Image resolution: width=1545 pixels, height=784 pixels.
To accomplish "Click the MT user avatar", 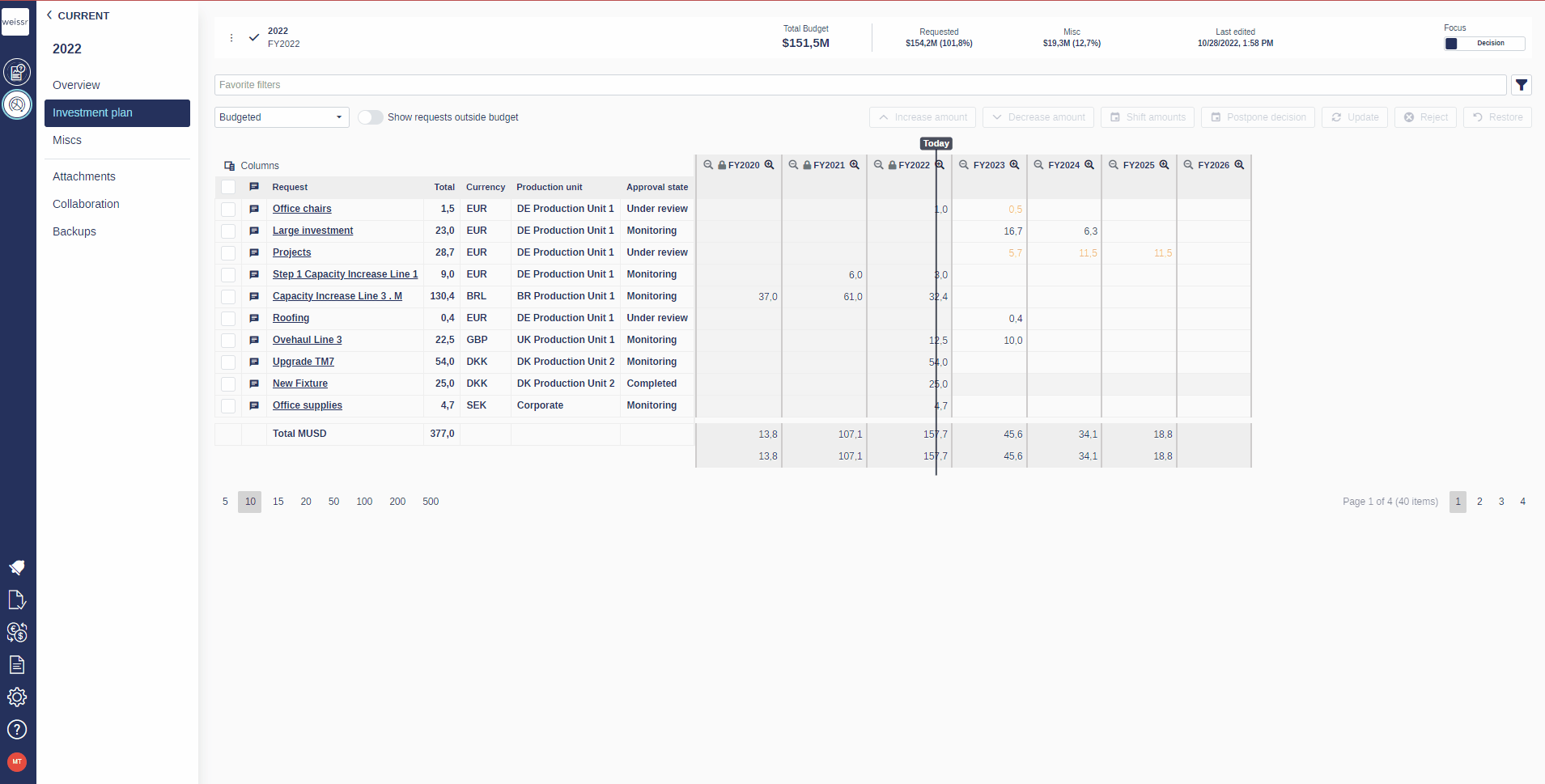I will [17, 762].
